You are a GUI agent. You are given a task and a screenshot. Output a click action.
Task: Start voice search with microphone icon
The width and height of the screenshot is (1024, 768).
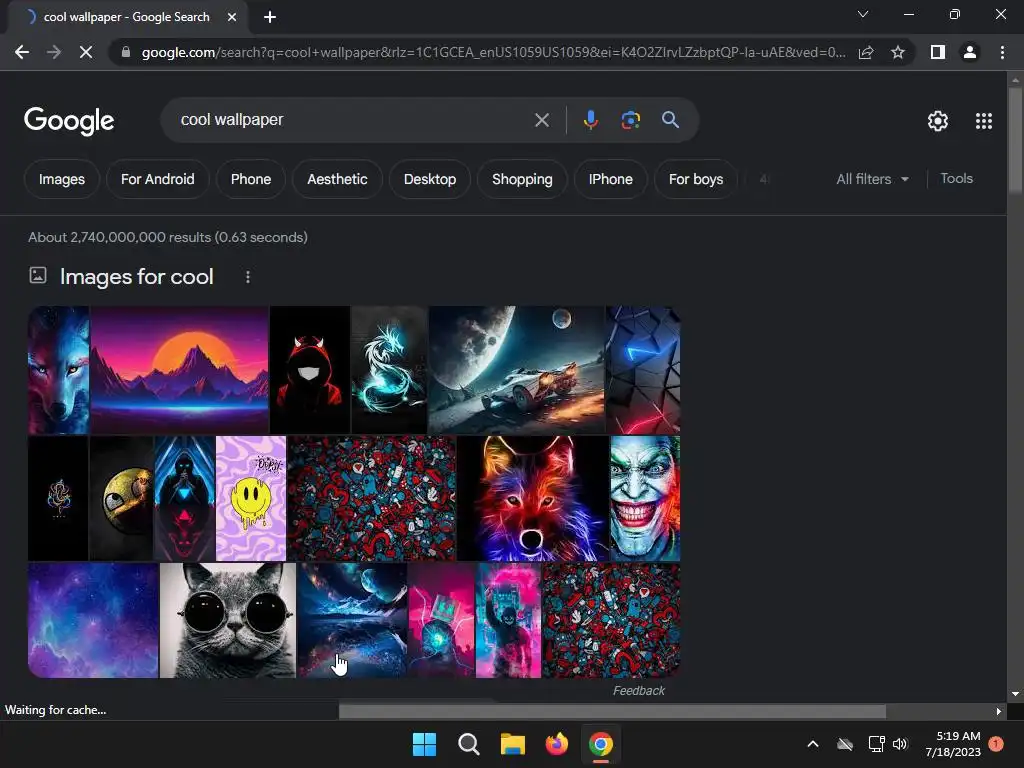coord(591,120)
